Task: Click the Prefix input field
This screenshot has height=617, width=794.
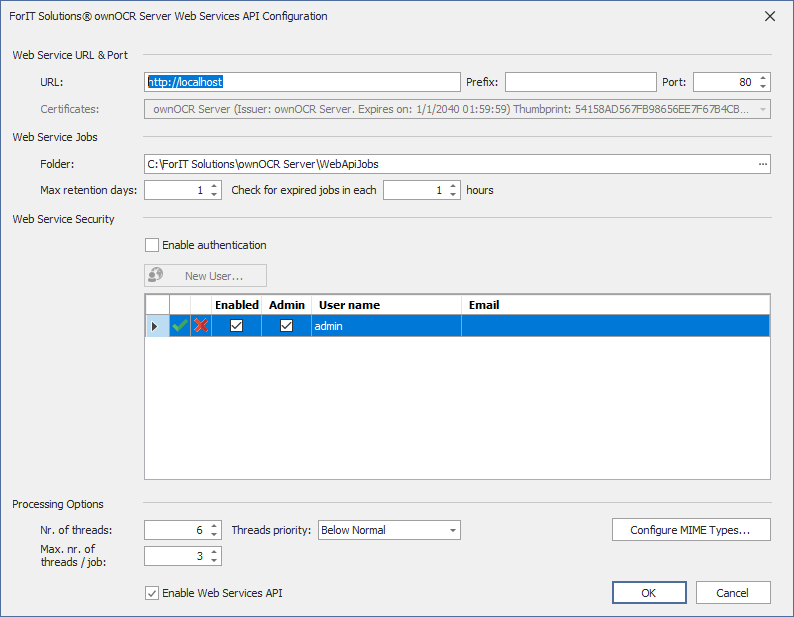Action: [x=581, y=82]
